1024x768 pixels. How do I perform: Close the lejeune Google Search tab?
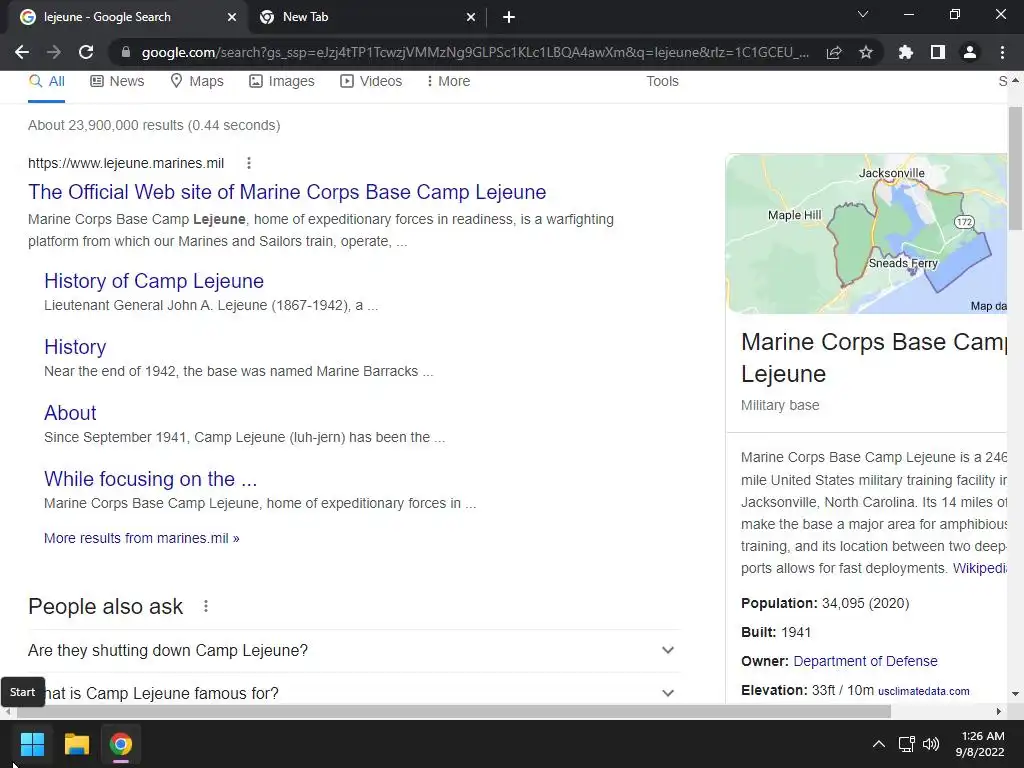pyautogui.click(x=231, y=17)
